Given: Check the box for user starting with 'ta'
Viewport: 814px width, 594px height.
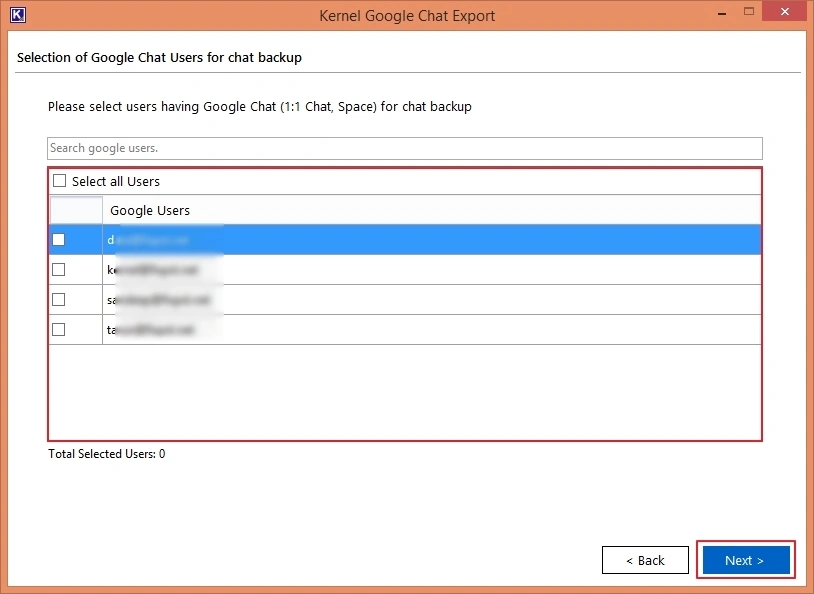Looking at the screenshot, I should [59, 330].
